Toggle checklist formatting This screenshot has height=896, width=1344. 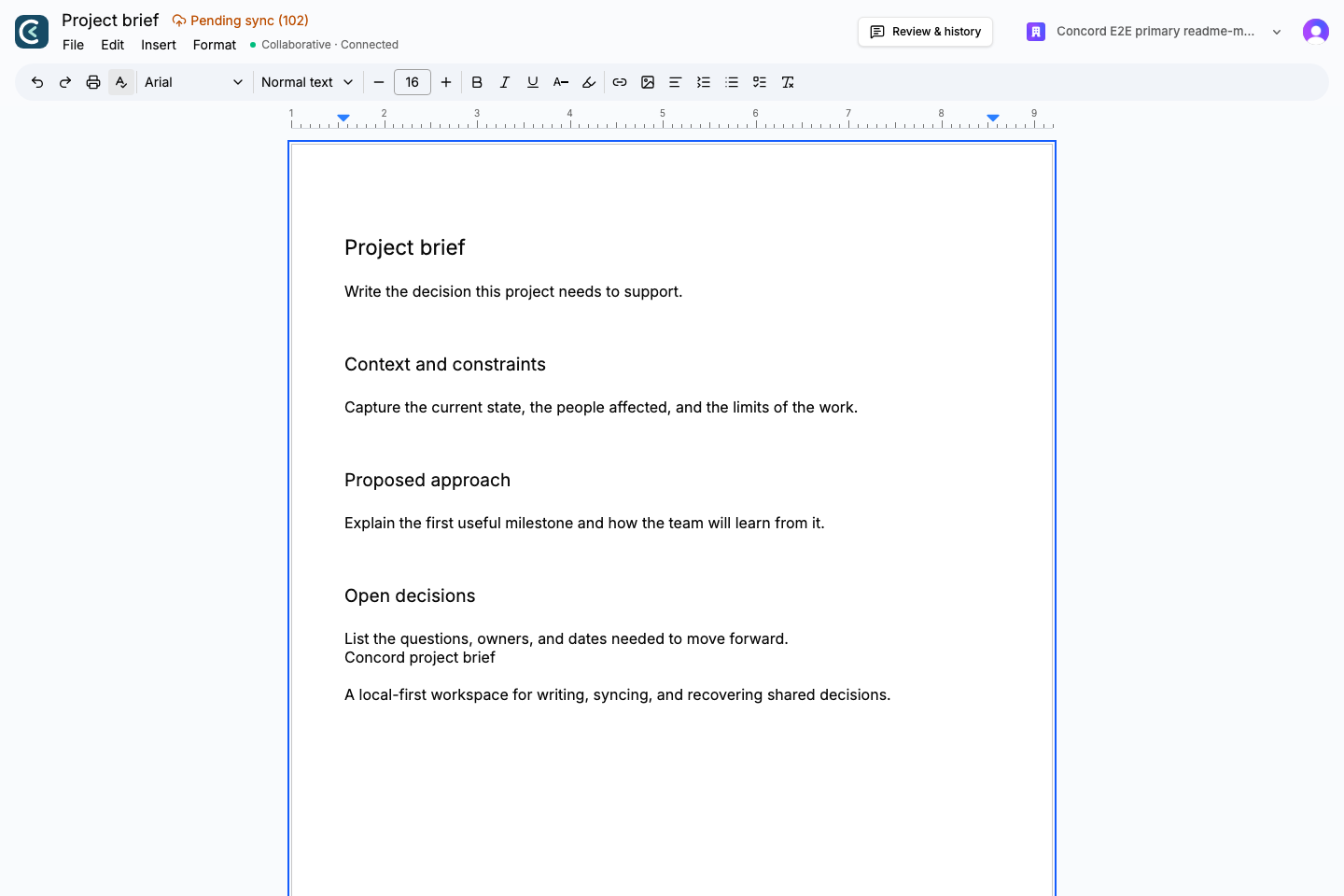coord(760,82)
